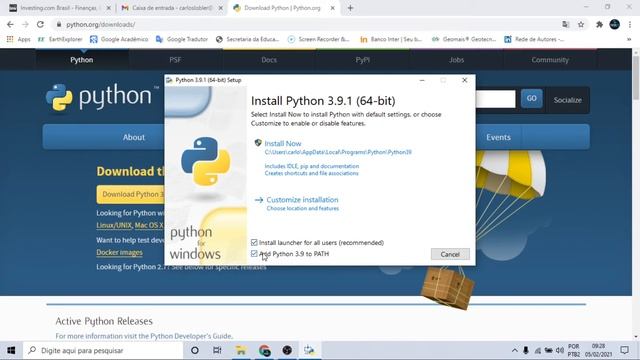The height and width of the screenshot is (360, 640).
Task: Toggle Install launcher for all users checkbox
Action: (x=254, y=242)
